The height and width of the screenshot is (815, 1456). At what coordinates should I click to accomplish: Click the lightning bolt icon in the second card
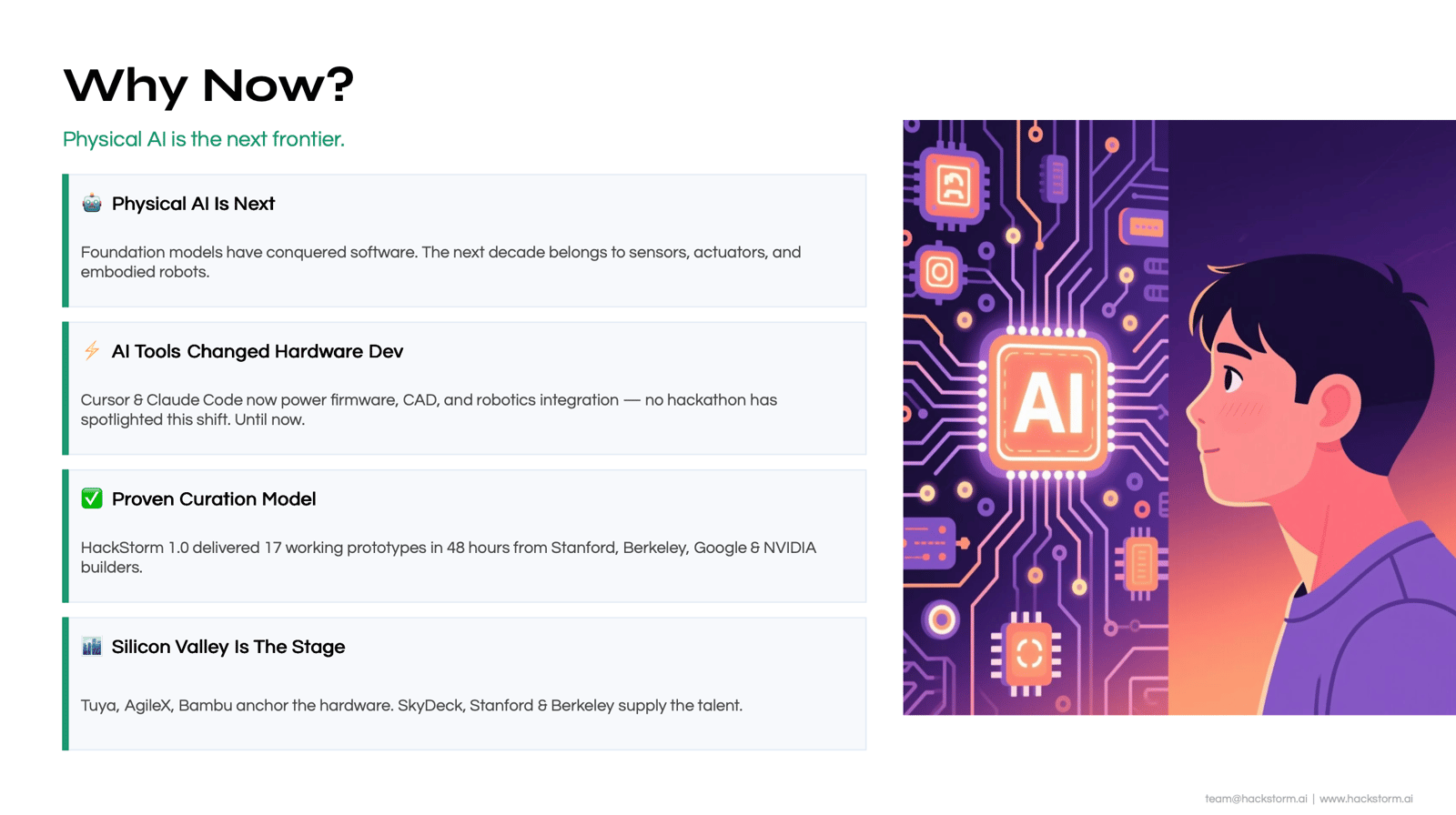tap(91, 351)
